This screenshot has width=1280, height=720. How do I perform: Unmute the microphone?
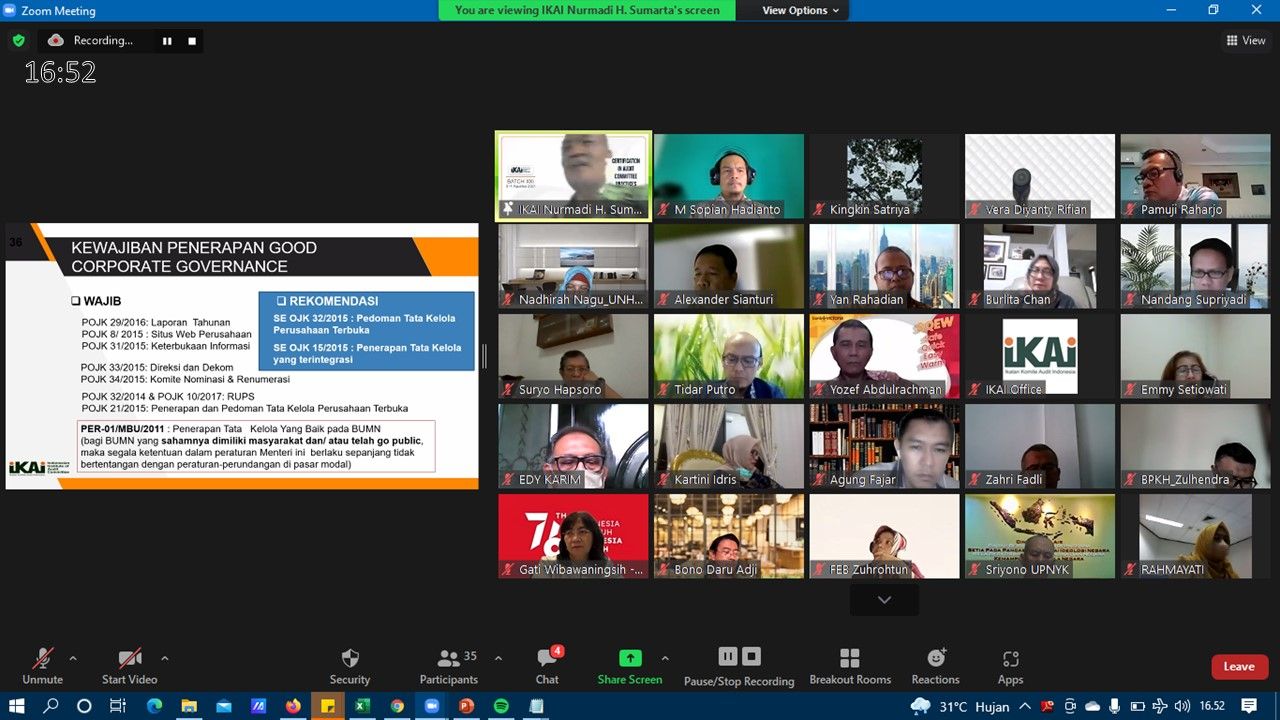(42, 666)
